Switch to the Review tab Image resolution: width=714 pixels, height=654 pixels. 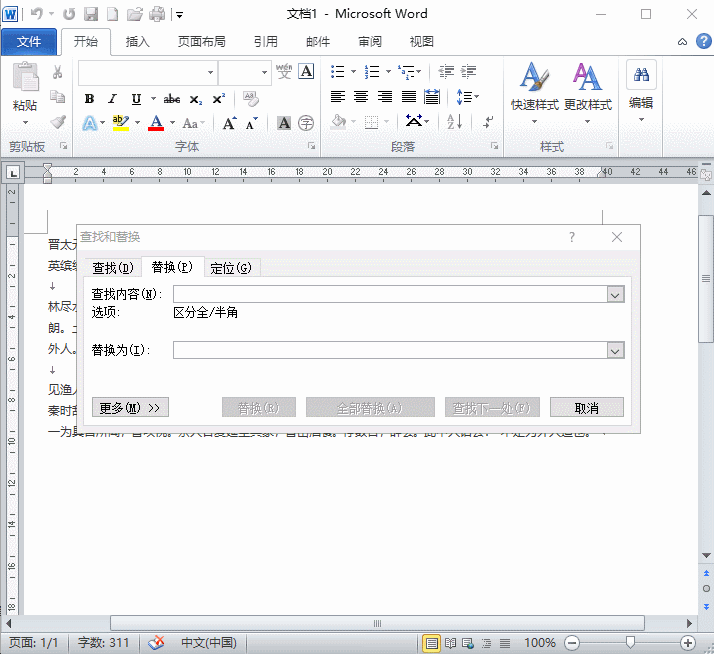tap(370, 42)
